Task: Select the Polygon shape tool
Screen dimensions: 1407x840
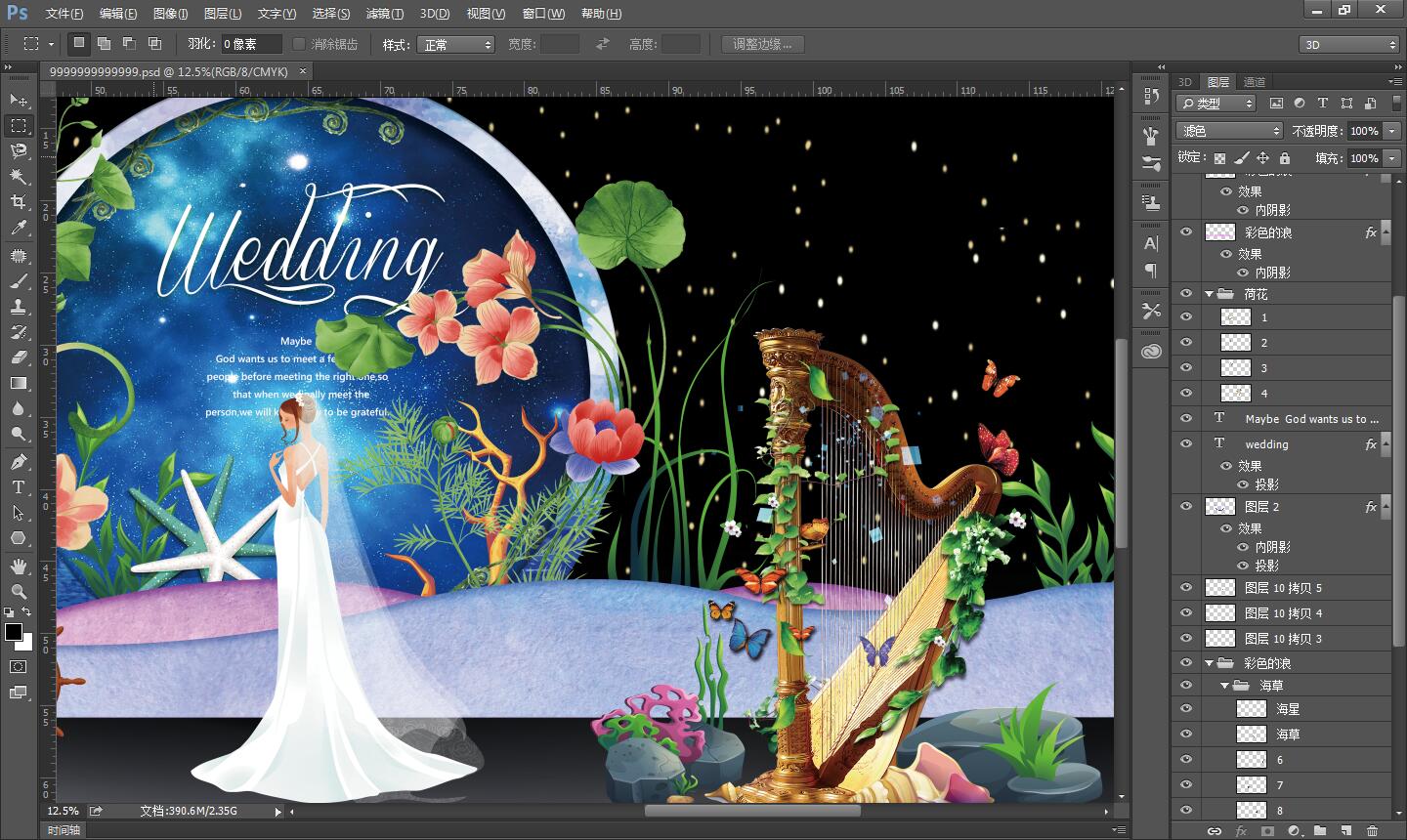Action: [x=19, y=538]
